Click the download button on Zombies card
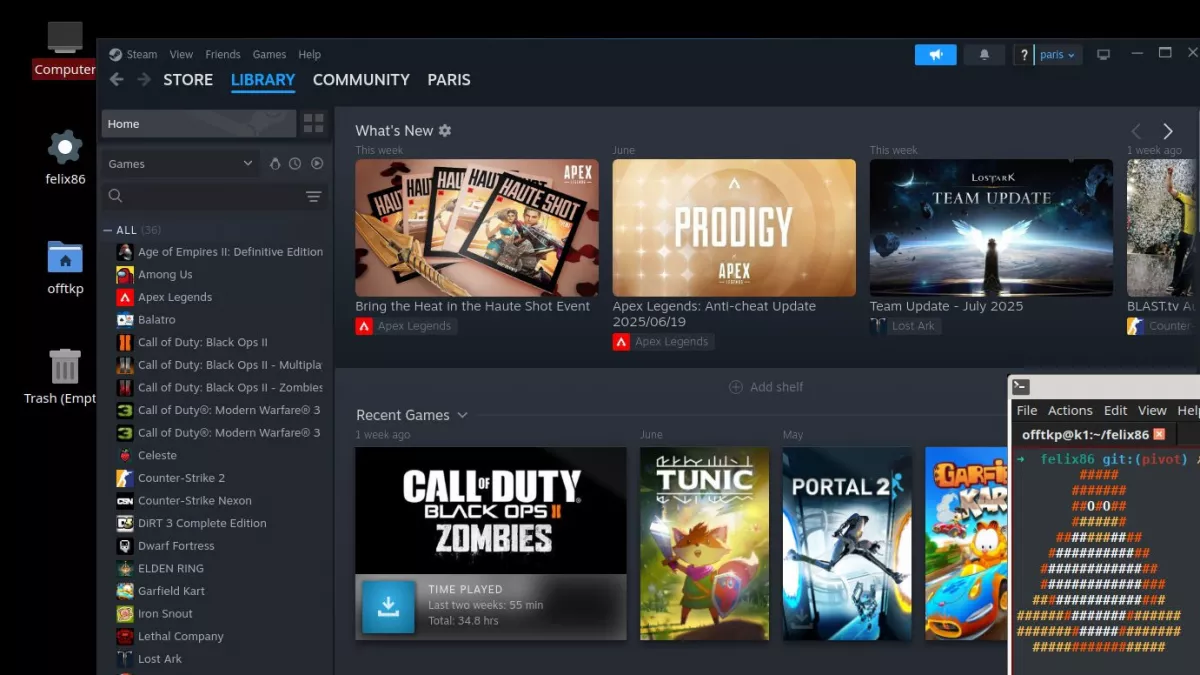This screenshot has height=675, width=1200. pyautogui.click(x=388, y=606)
